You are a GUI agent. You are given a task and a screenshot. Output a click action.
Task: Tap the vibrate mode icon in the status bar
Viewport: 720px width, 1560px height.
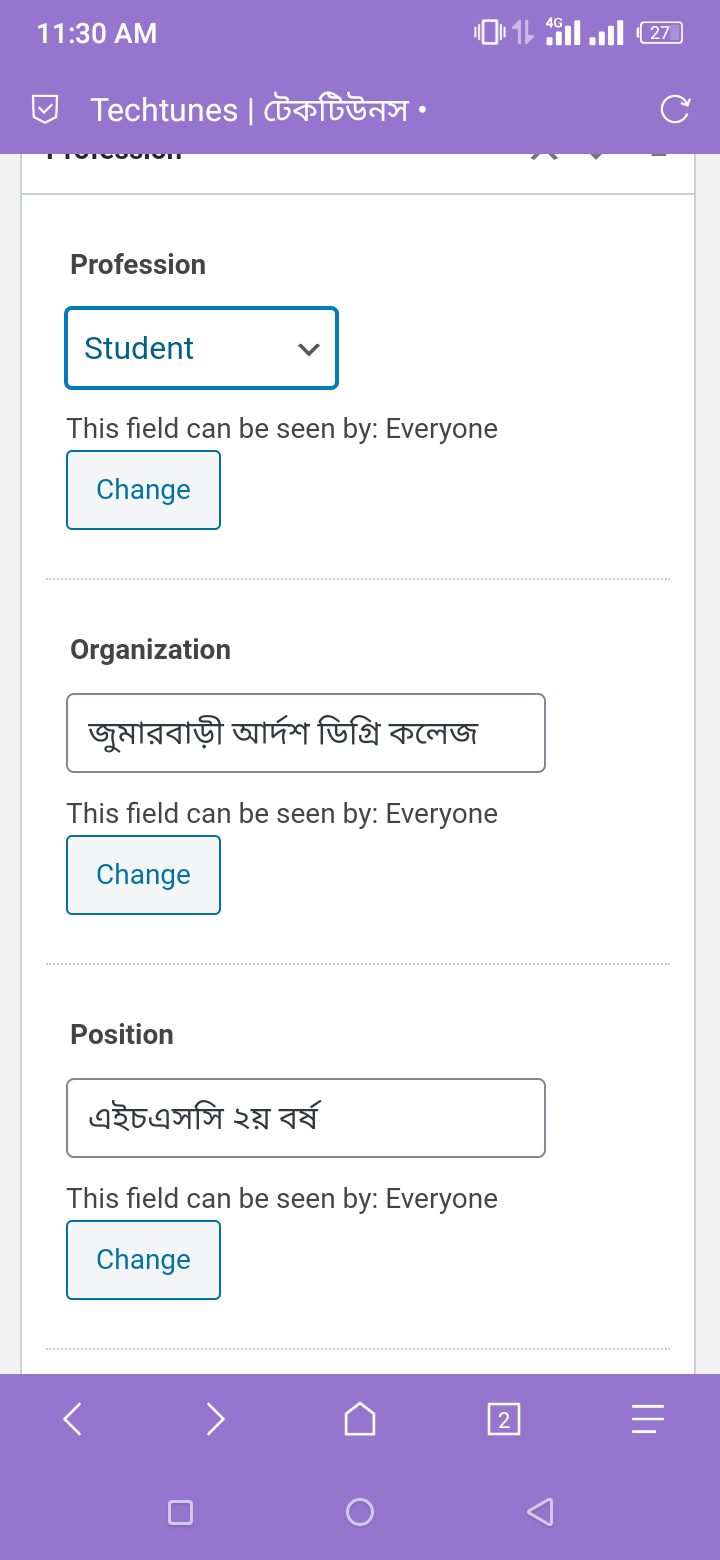point(489,33)
